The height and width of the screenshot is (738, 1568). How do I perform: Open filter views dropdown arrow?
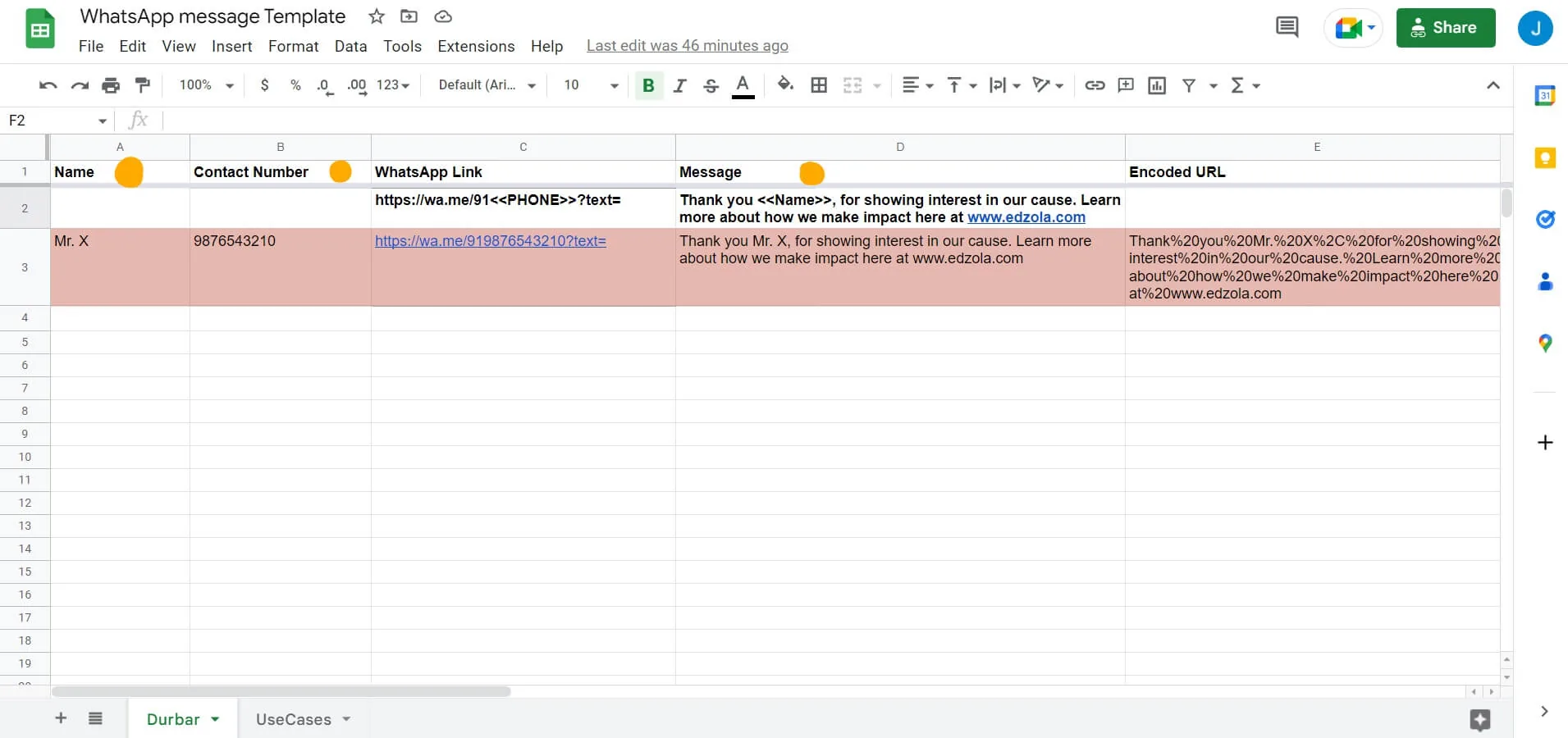tap(1213, 86)
